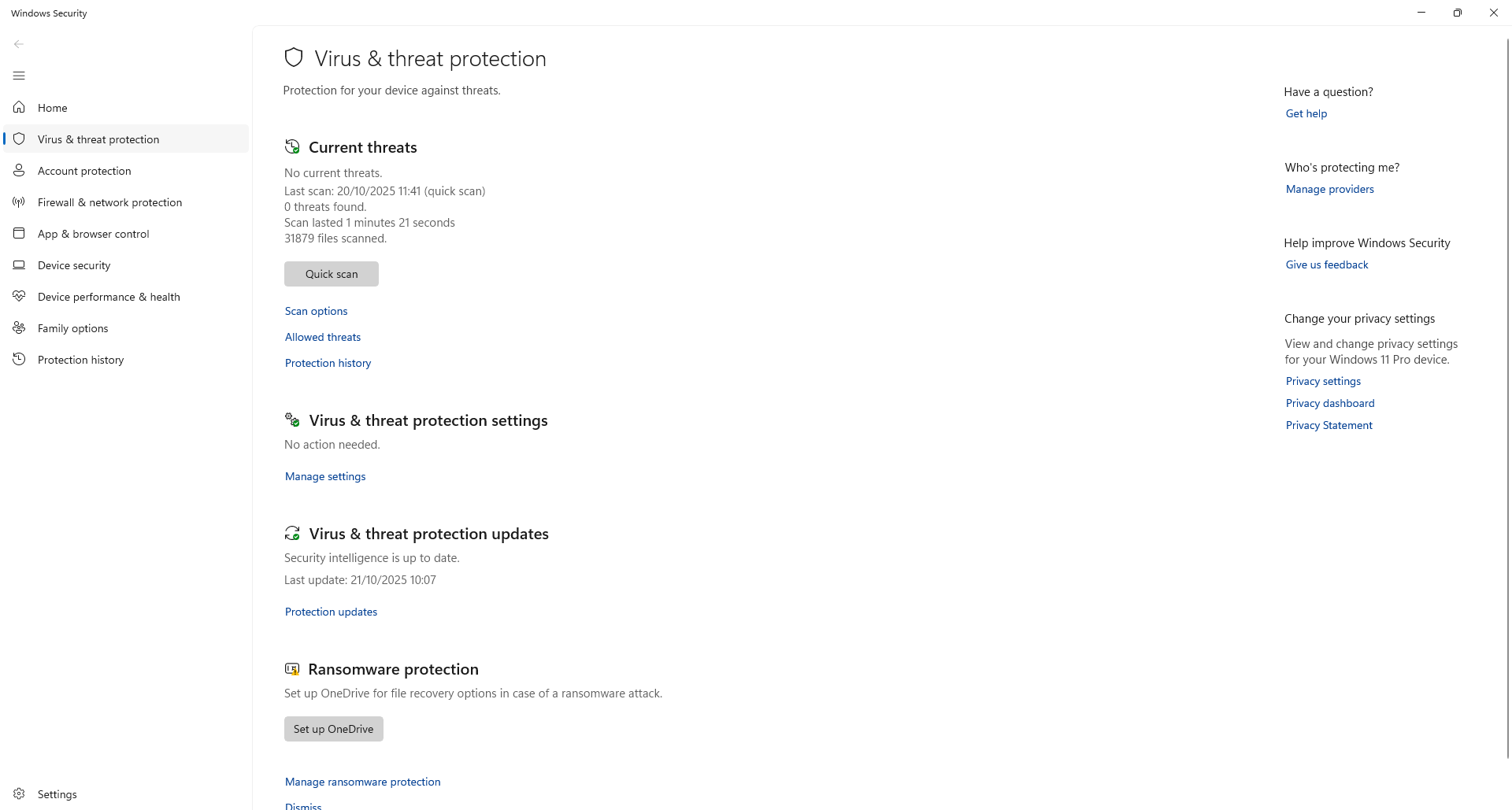This screenshot has width=1512, height=810.
Task: Click the Device performance & health heart icon
Action: pos(19,296)
